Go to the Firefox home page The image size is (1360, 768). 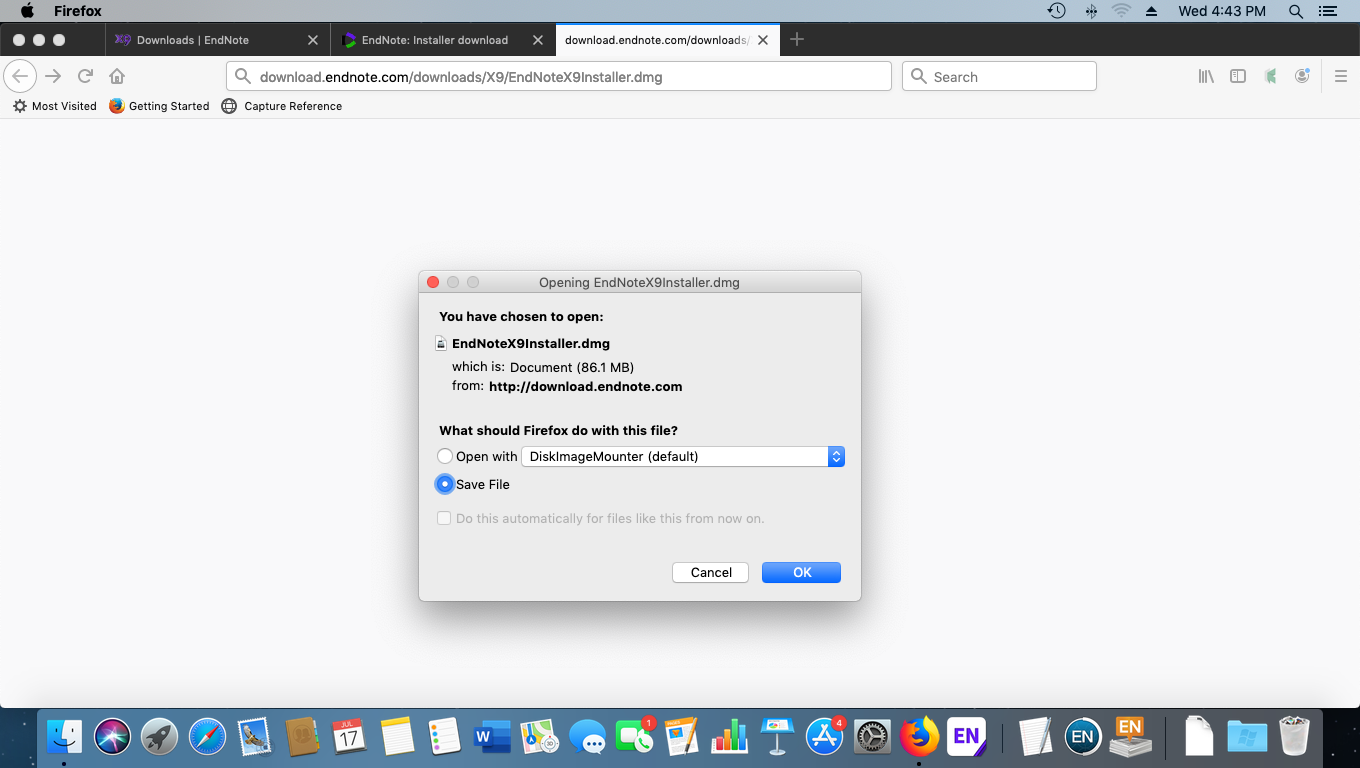tap(117, 76)
